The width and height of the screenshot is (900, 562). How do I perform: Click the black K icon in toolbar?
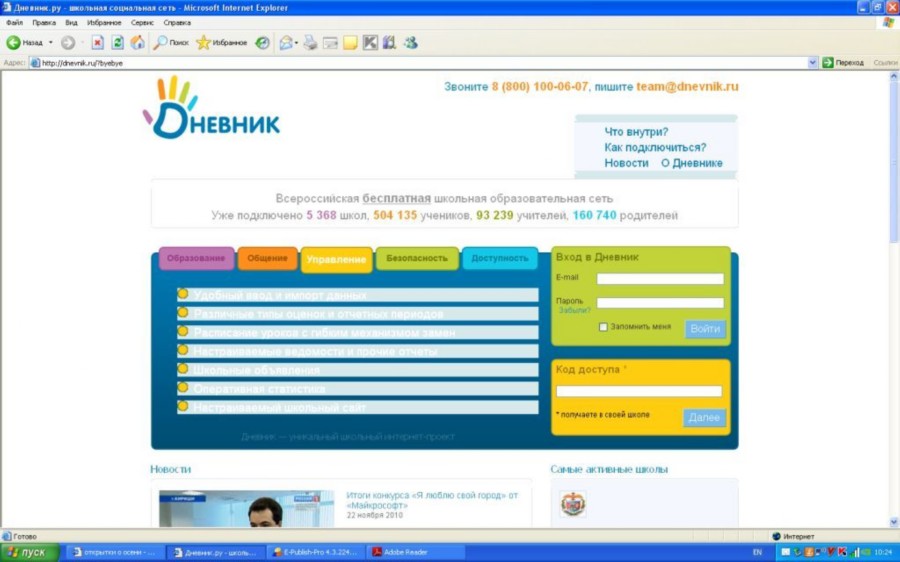coord(370,42)
